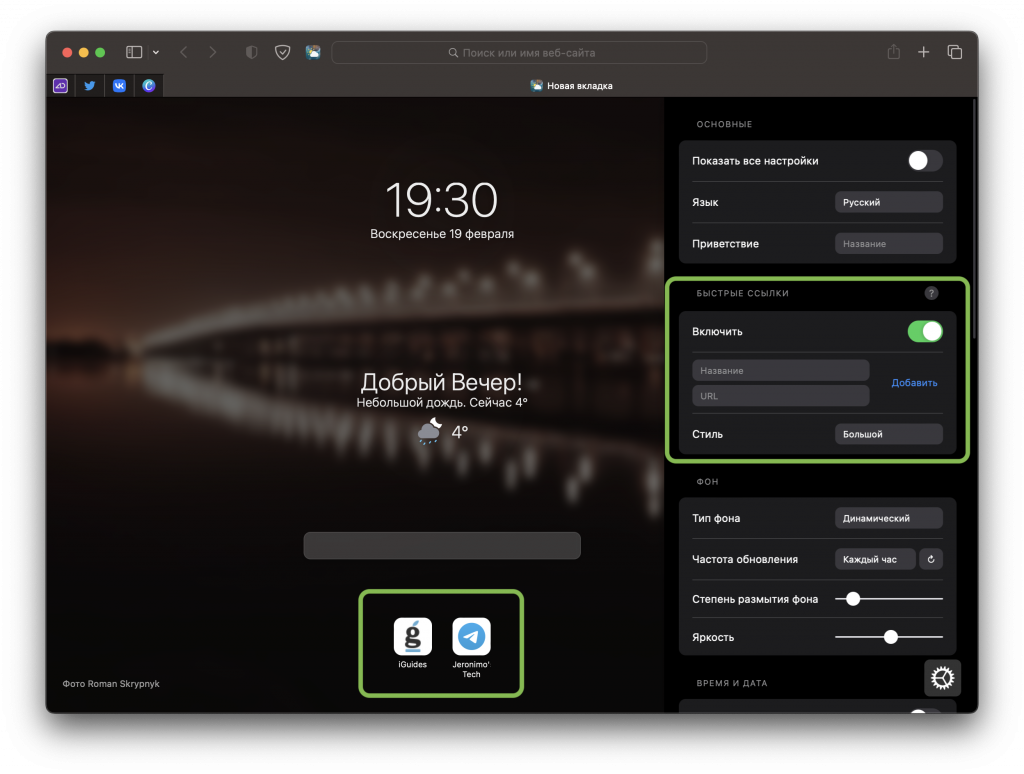
Task: Go back to the previous page
Action: point(184,52)
